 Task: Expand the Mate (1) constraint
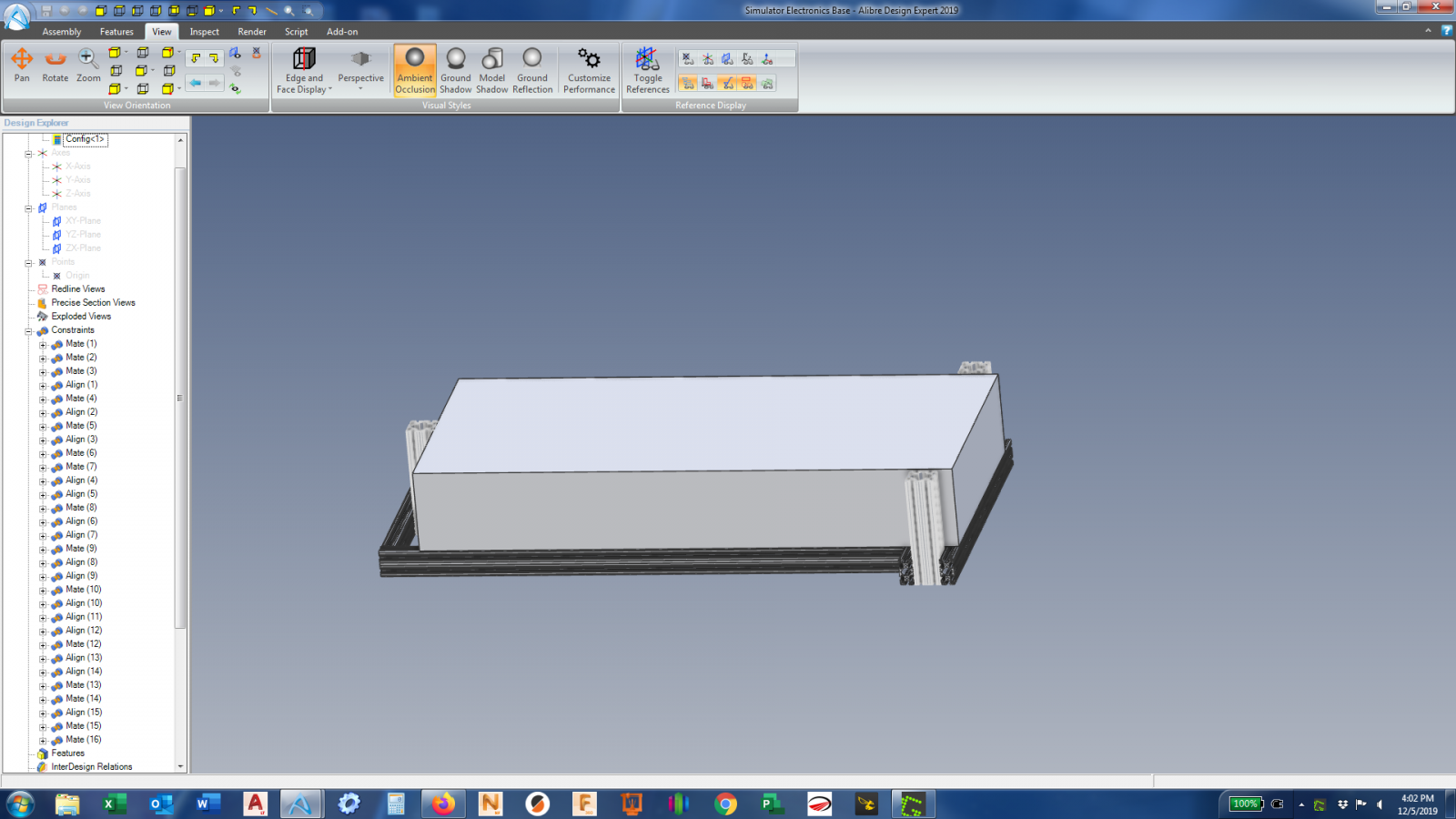43,345
